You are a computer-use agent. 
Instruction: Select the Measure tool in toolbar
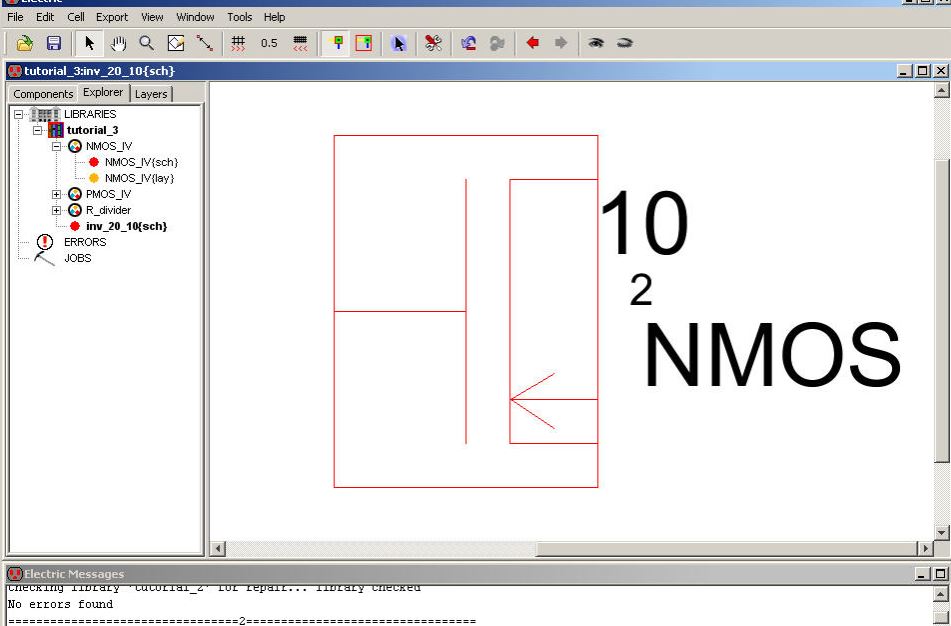coord(205,43)
